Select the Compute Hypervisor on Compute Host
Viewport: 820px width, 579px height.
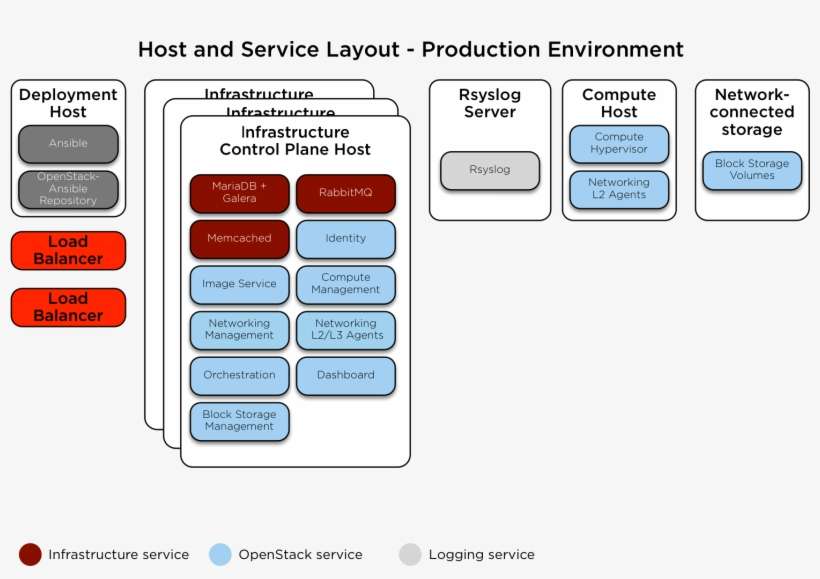tap(618, 143)
